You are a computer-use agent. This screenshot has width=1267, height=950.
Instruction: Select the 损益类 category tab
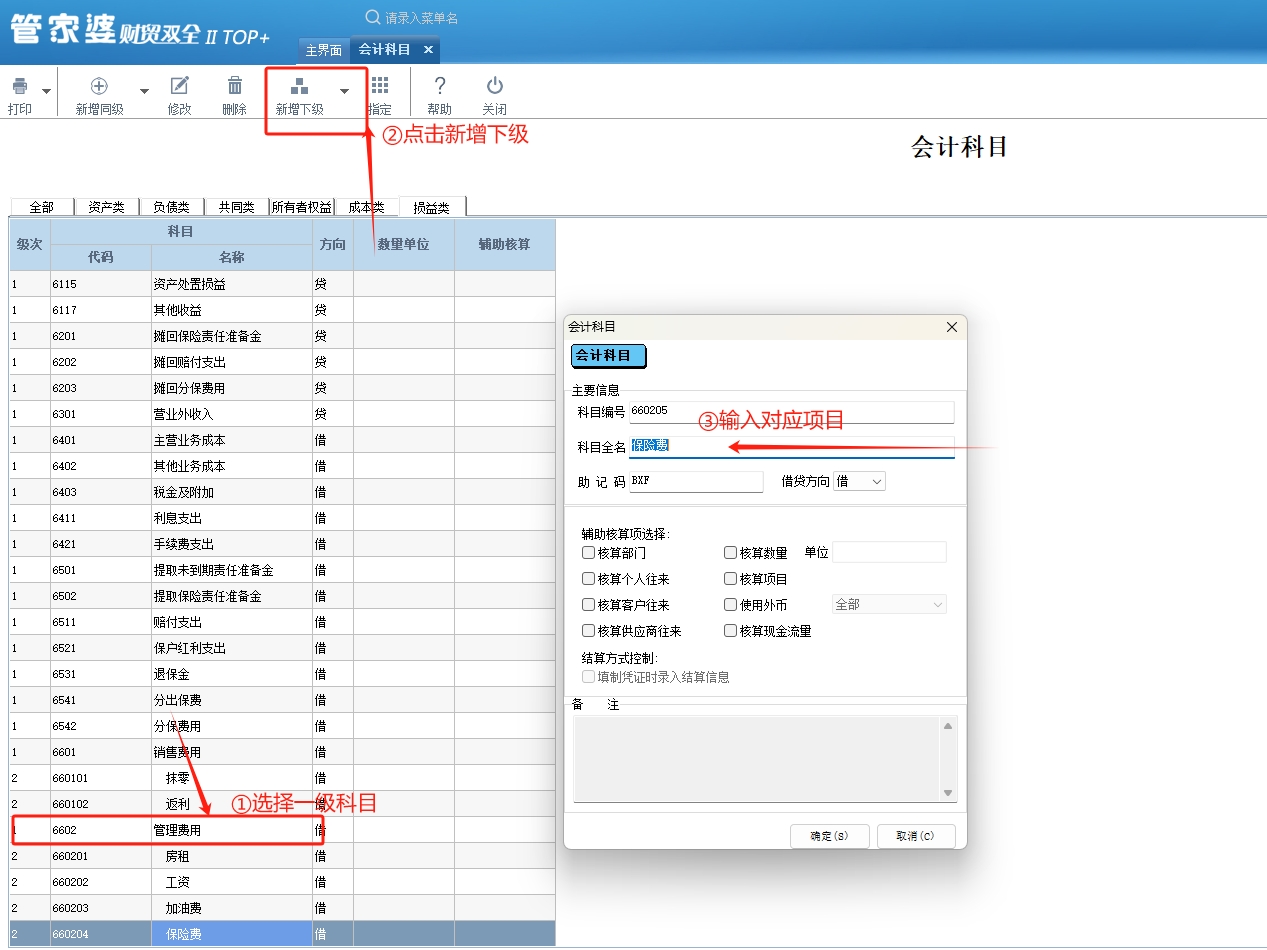432,207
